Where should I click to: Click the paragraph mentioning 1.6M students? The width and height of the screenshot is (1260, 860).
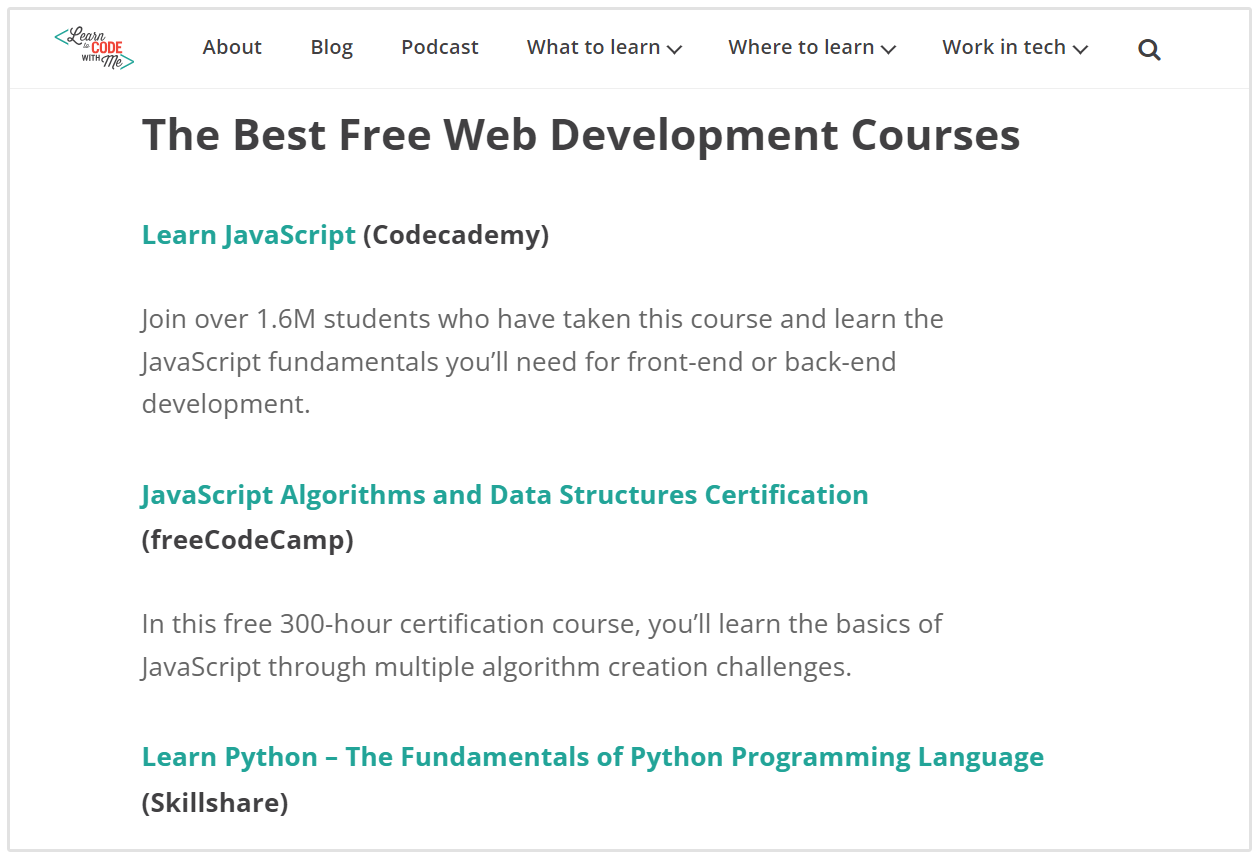click(x=542, y=361)
